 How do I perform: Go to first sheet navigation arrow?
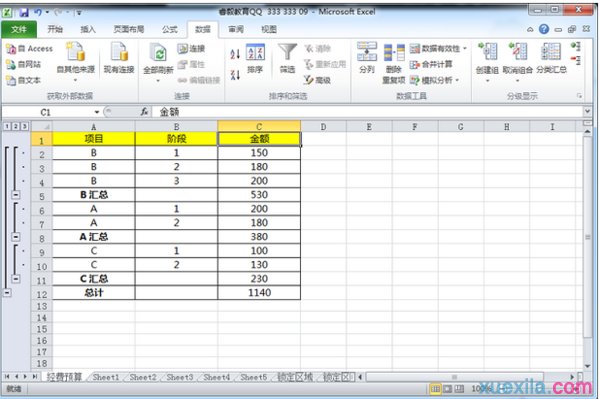tap(7, 377)
